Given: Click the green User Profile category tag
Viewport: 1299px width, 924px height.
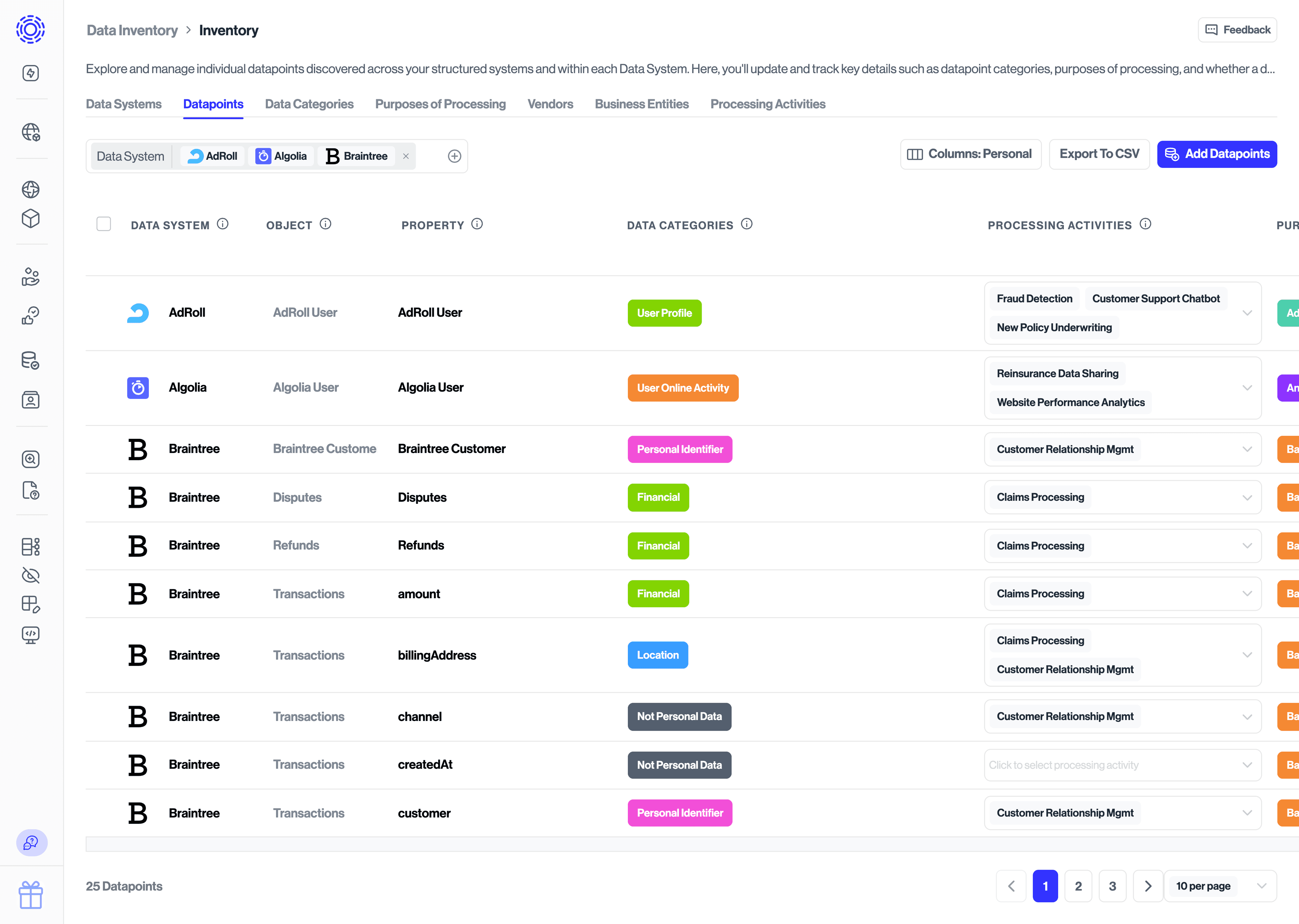Looking at the screenshot, I should point(664,313).
